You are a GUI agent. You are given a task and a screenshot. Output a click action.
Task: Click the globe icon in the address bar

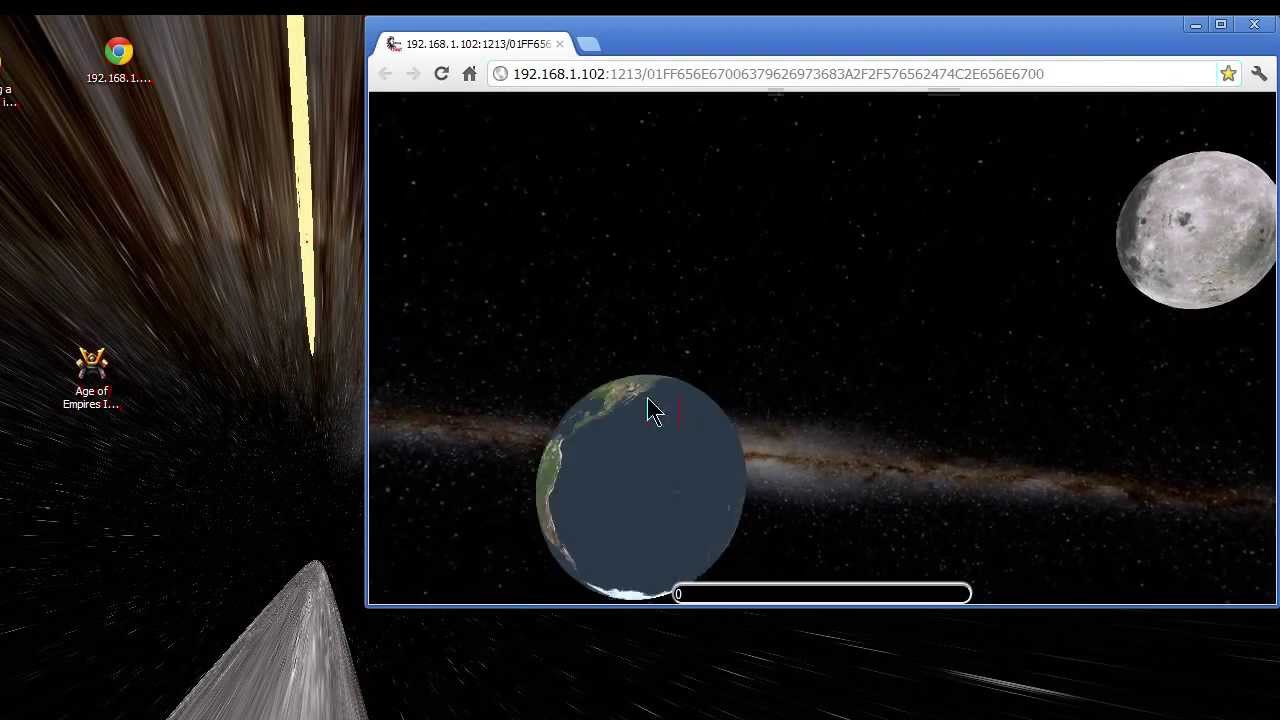tap(501, 73)
